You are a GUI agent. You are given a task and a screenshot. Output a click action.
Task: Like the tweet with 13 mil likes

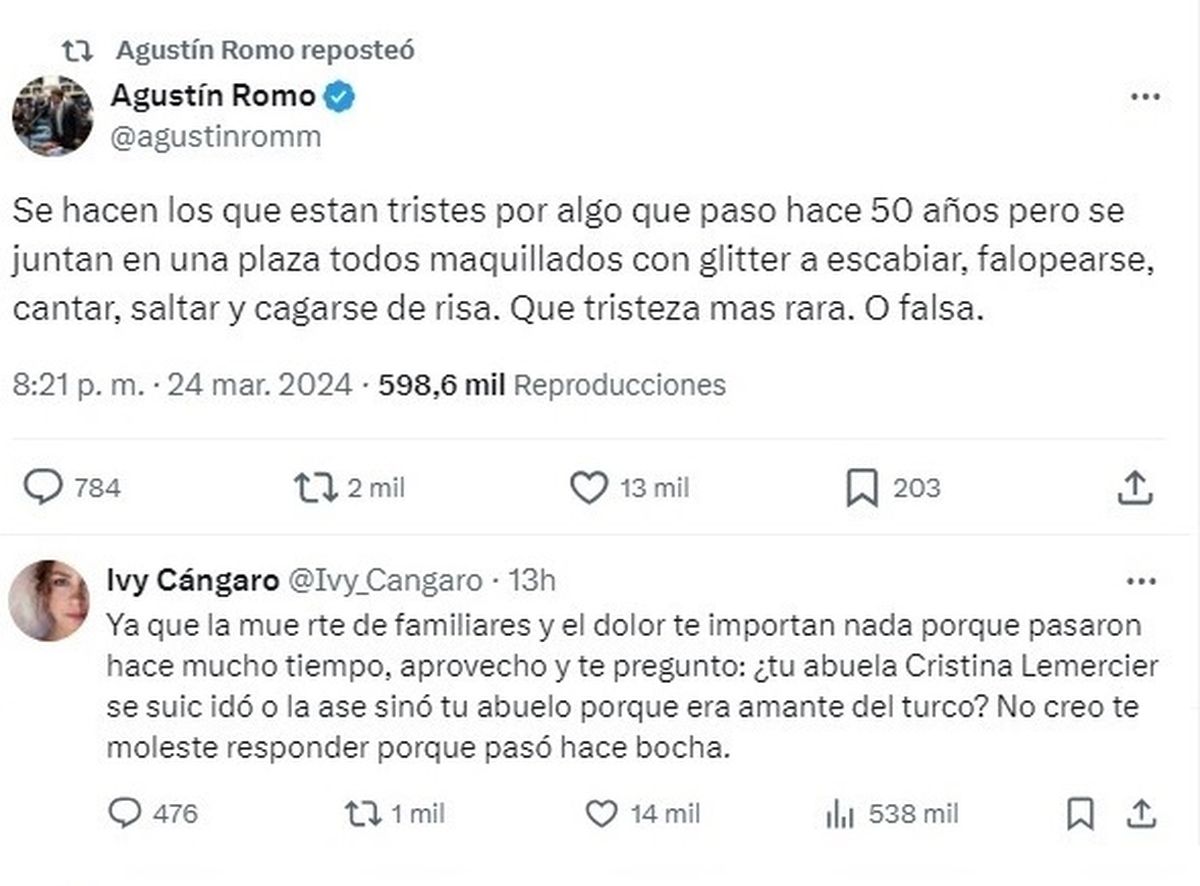[x=588, y=487]
